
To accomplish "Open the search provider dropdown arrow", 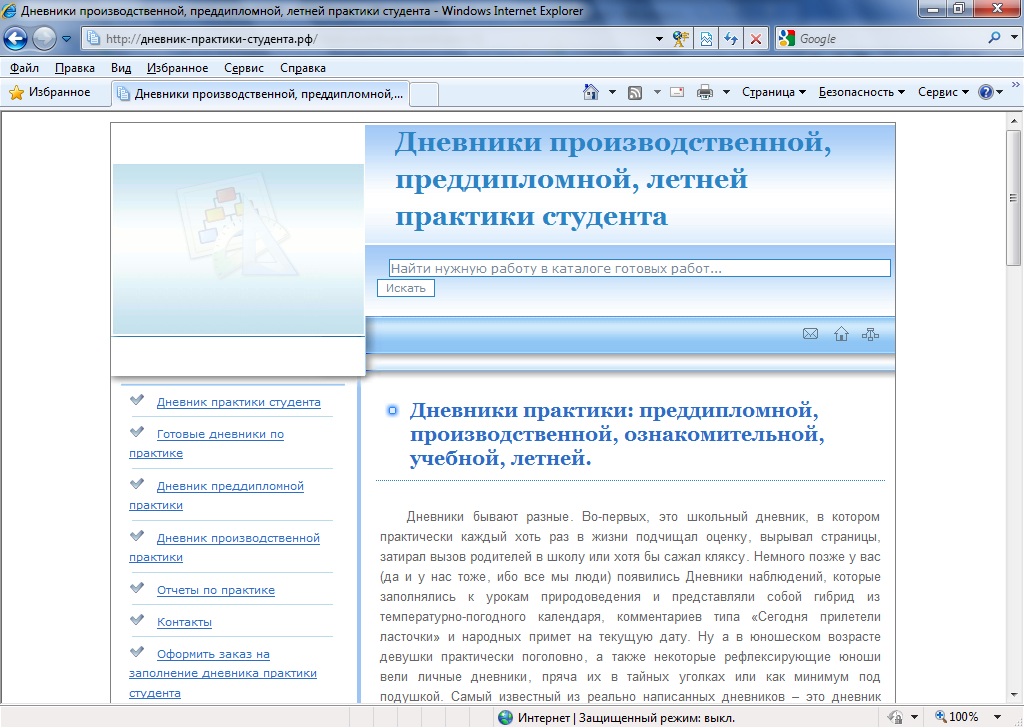I will [1014, 38].
